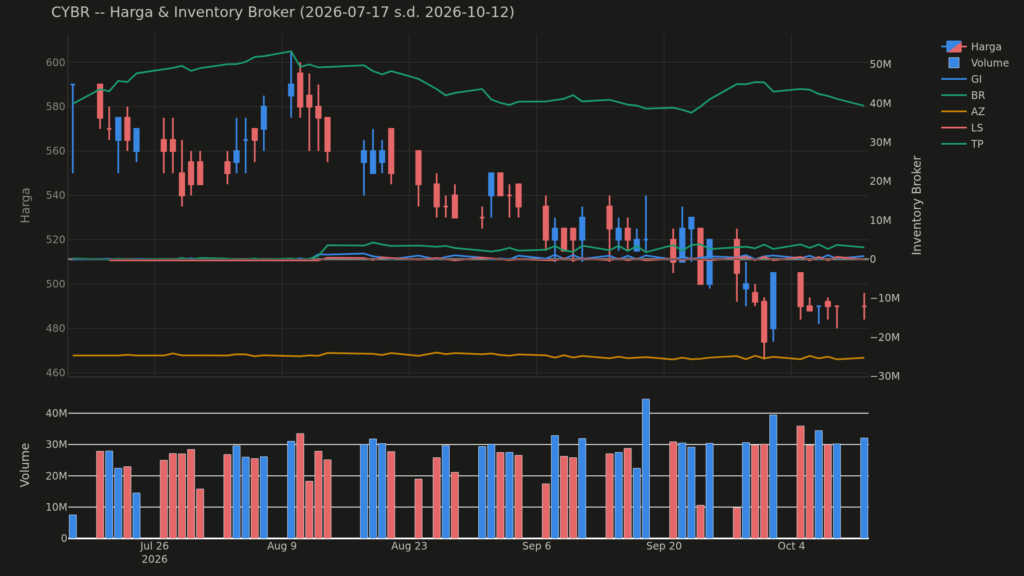The image size is (1024, 576).
Task: Click the −30M inventory tick label
Action: click(884, 376)
